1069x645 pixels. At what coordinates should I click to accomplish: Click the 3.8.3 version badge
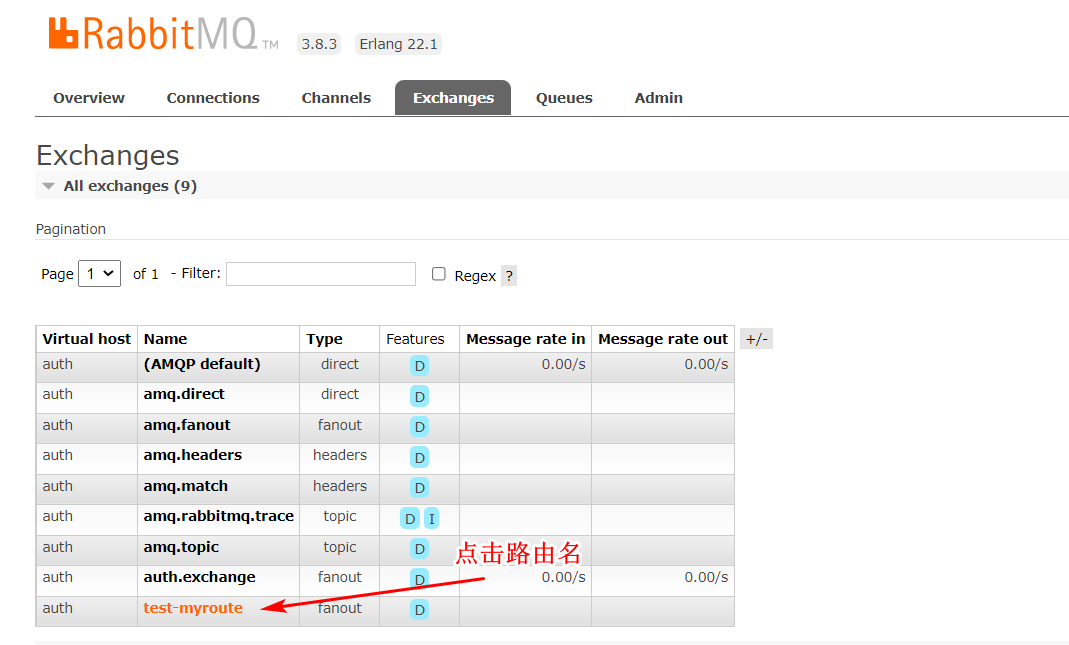pyautogui.click(x=319, y=44)
